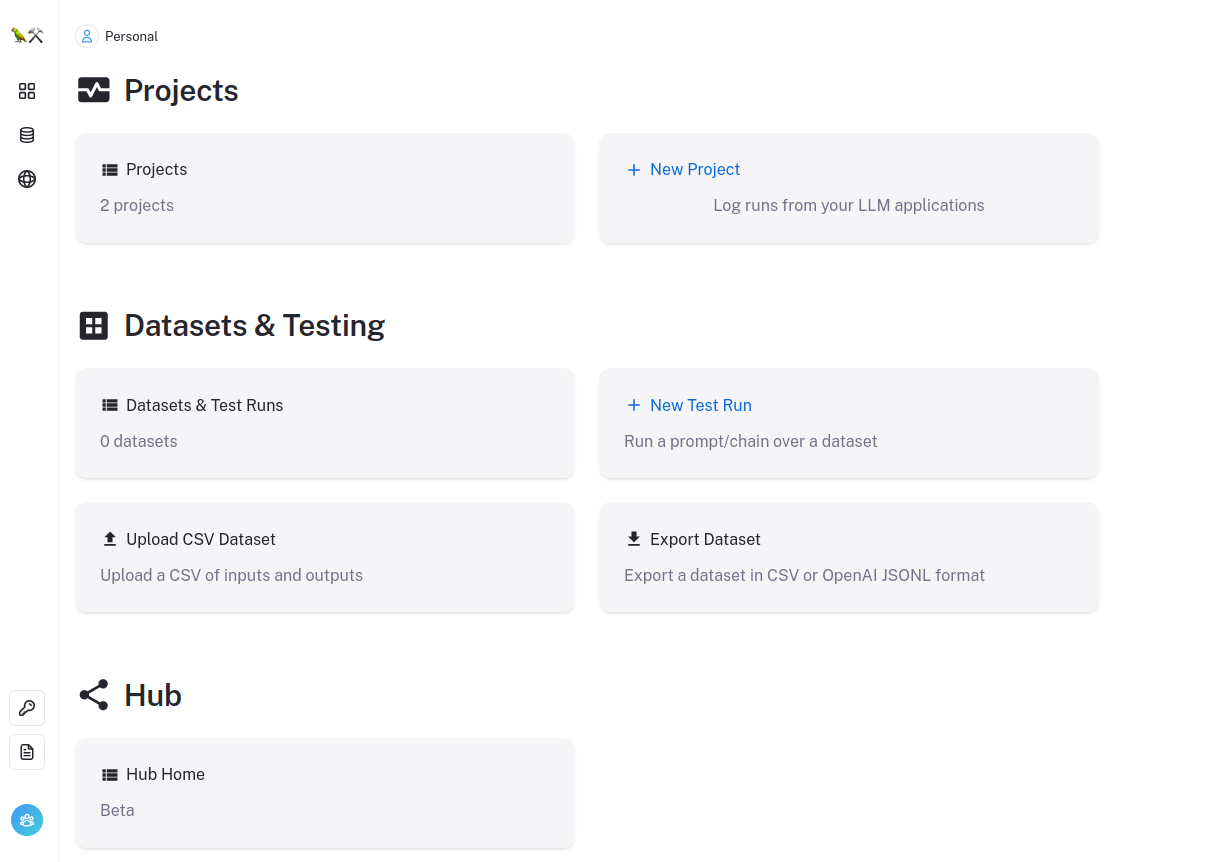Click the share icon next to Hub

coord(94,695)
